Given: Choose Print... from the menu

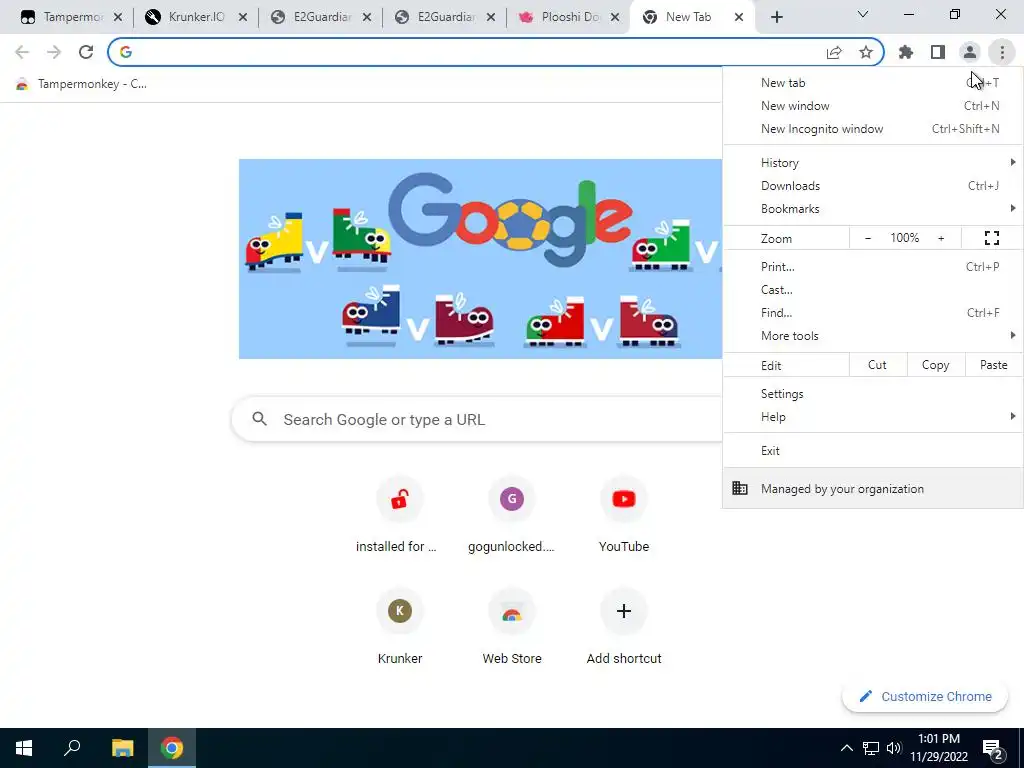Looking at the screenshot, I should (x=873, y=266).
